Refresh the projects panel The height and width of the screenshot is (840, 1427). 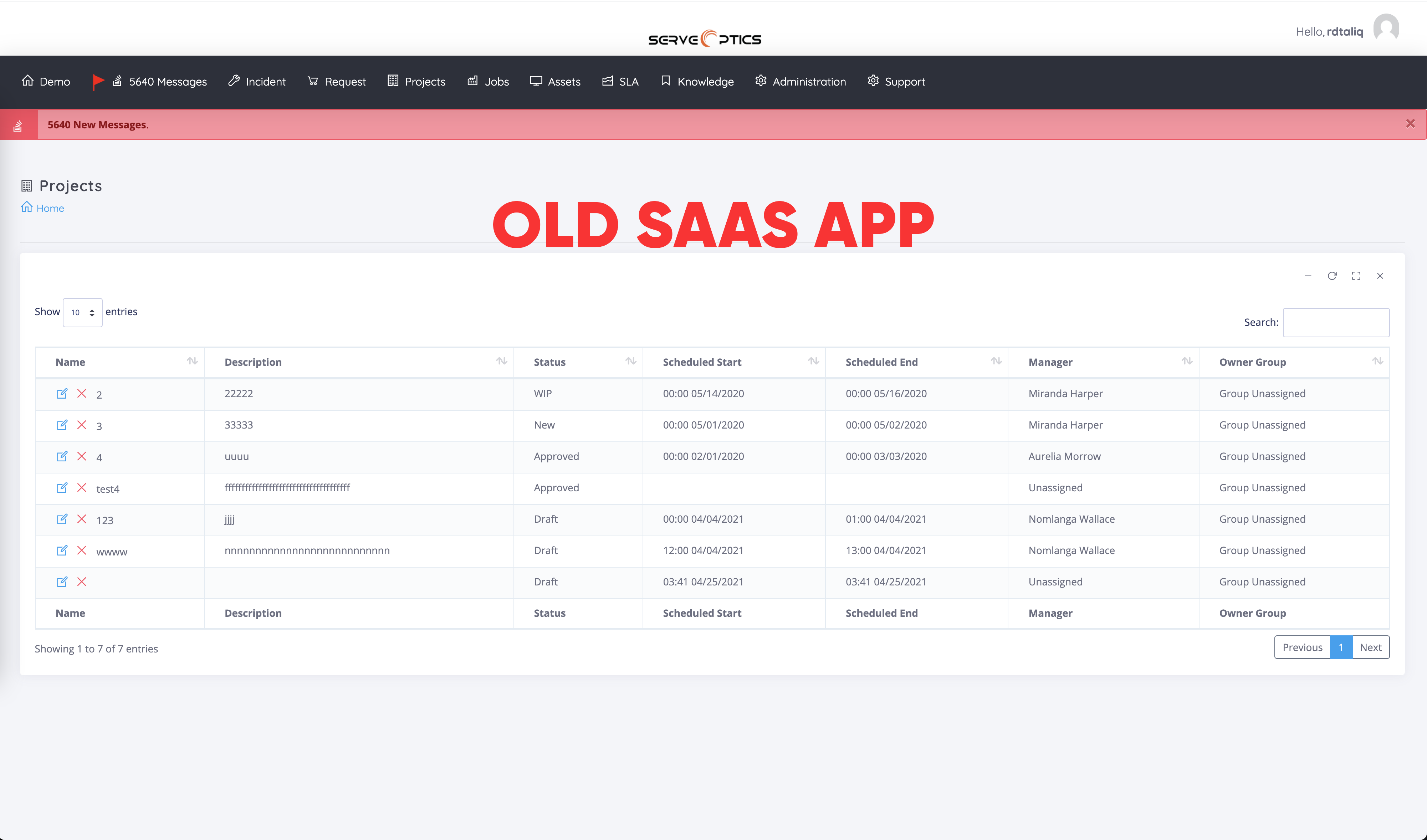pyautogui.click(x=1332, y=276)
